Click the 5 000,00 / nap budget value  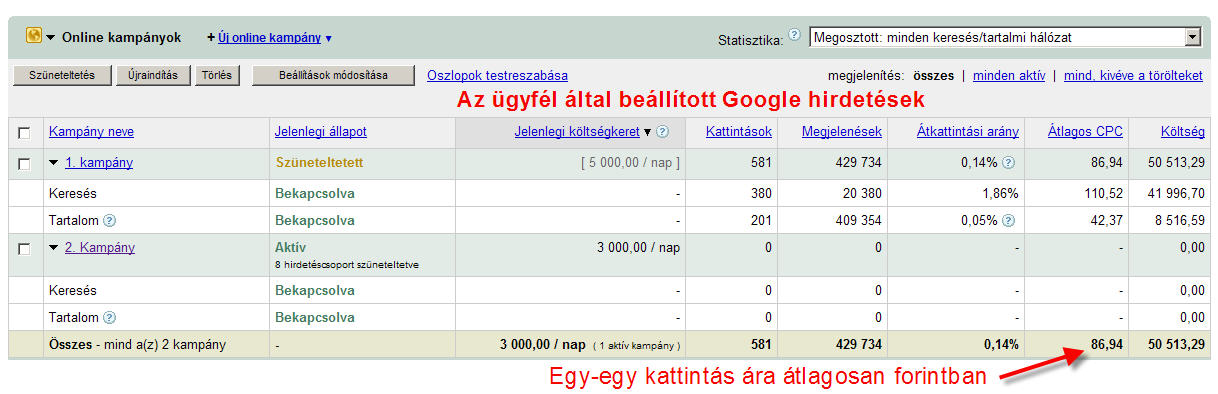coord(630,163)
